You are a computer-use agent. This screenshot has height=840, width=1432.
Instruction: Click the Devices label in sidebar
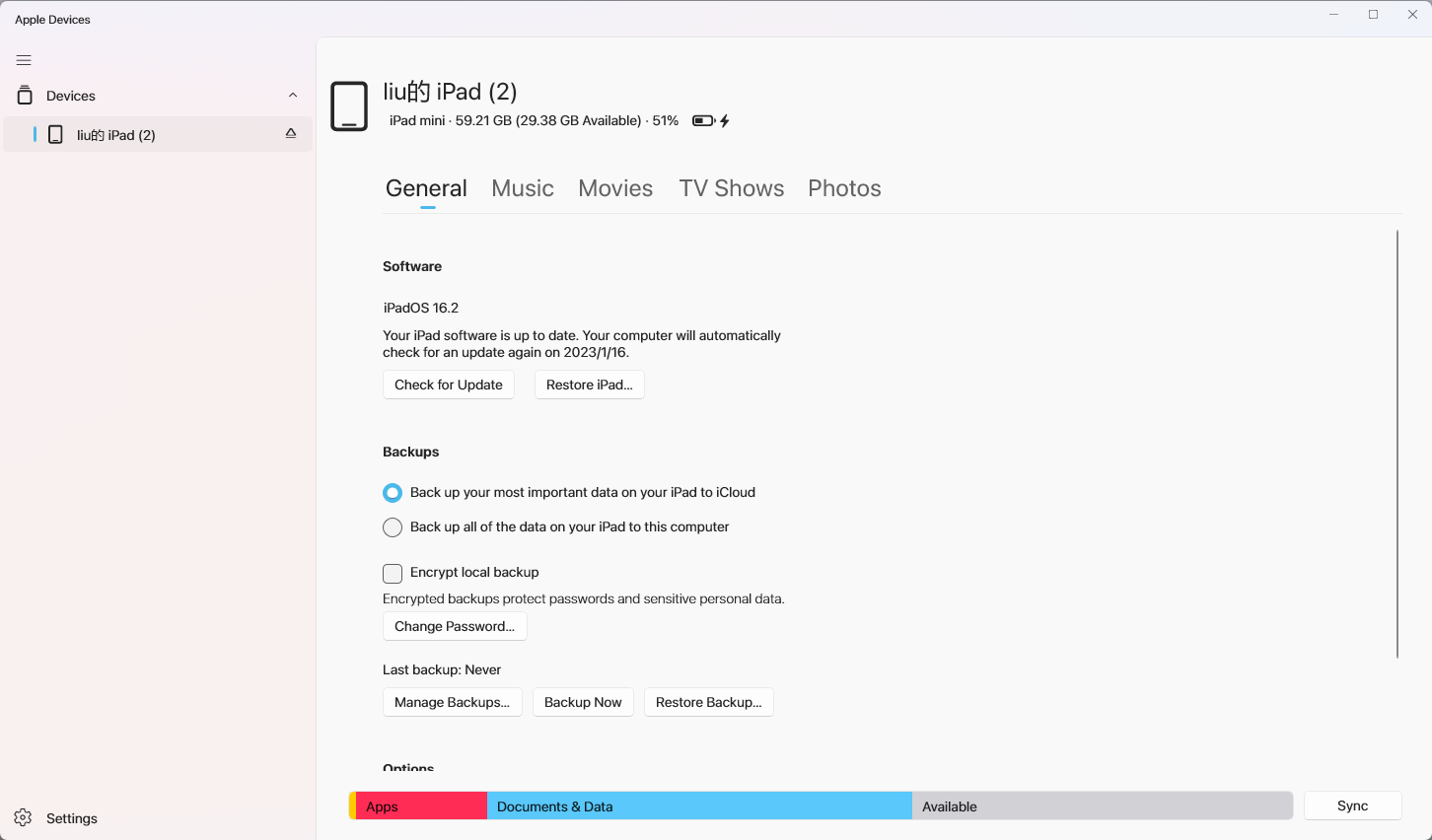coord(71,96)
